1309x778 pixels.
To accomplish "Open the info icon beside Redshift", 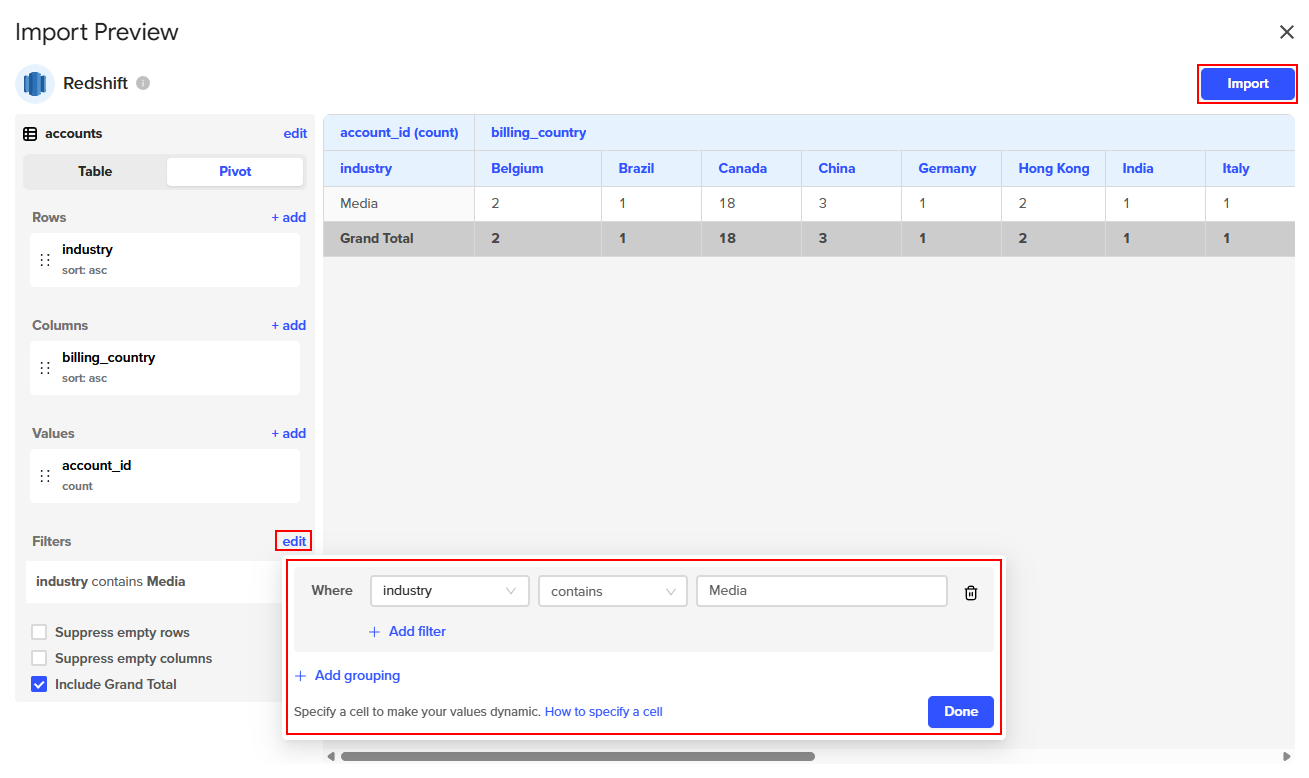I will pos(143,83).
